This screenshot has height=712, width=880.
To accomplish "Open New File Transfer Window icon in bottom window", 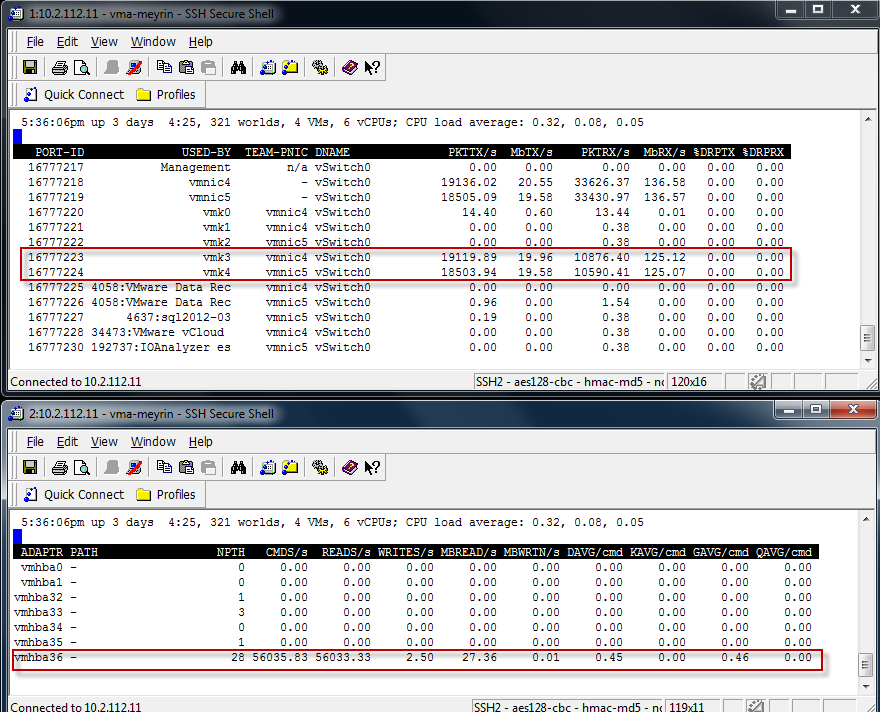I will [290, 467].
